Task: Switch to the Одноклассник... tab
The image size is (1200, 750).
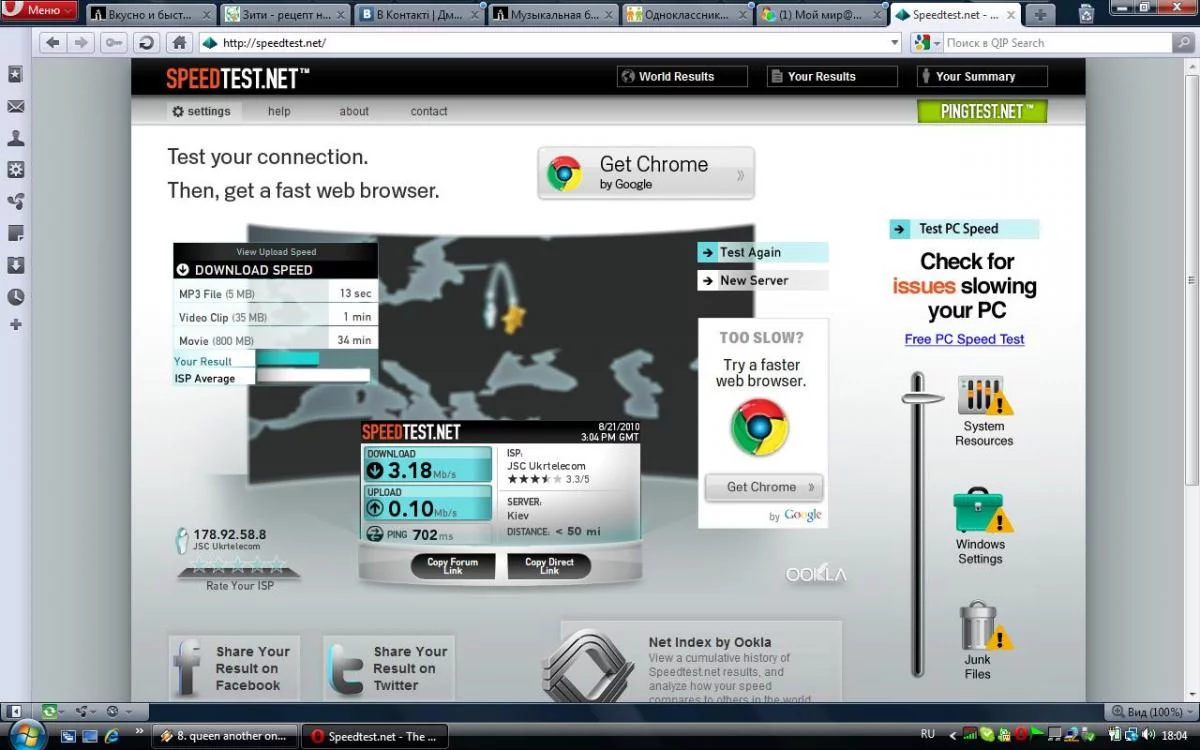Action: tap(687, 15)
